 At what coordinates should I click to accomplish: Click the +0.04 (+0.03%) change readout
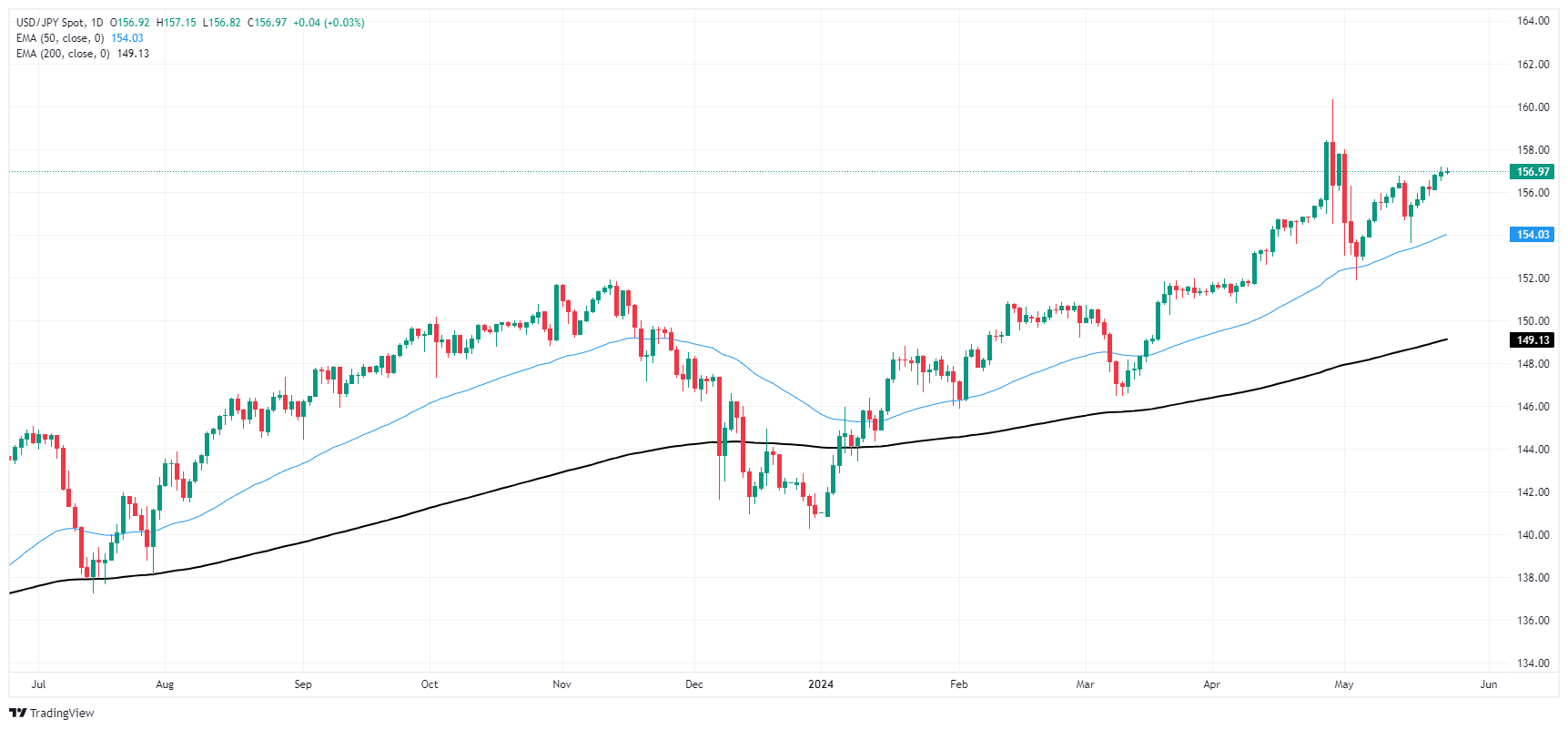329,23
